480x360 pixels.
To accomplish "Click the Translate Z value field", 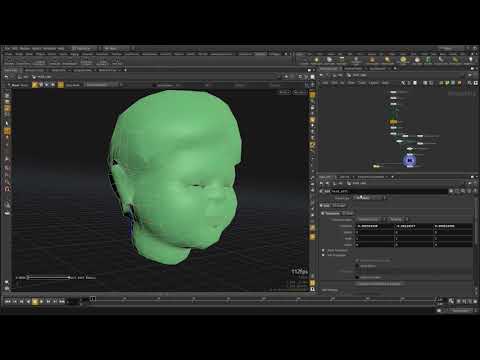I will [x=453, y=226].
